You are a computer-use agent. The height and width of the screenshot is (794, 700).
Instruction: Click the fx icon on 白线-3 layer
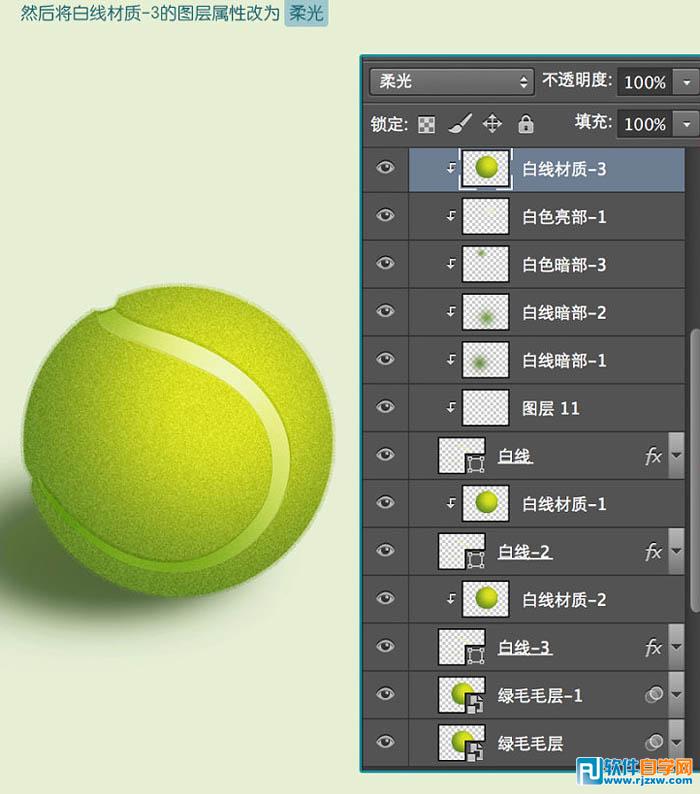(x=653, y=647)
